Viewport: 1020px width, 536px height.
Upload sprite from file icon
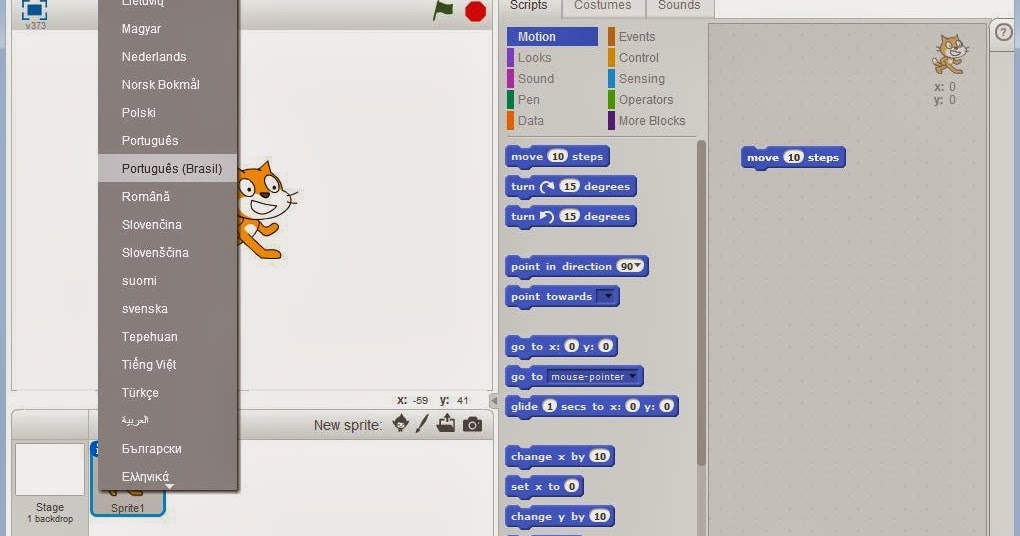click(446, 423)
